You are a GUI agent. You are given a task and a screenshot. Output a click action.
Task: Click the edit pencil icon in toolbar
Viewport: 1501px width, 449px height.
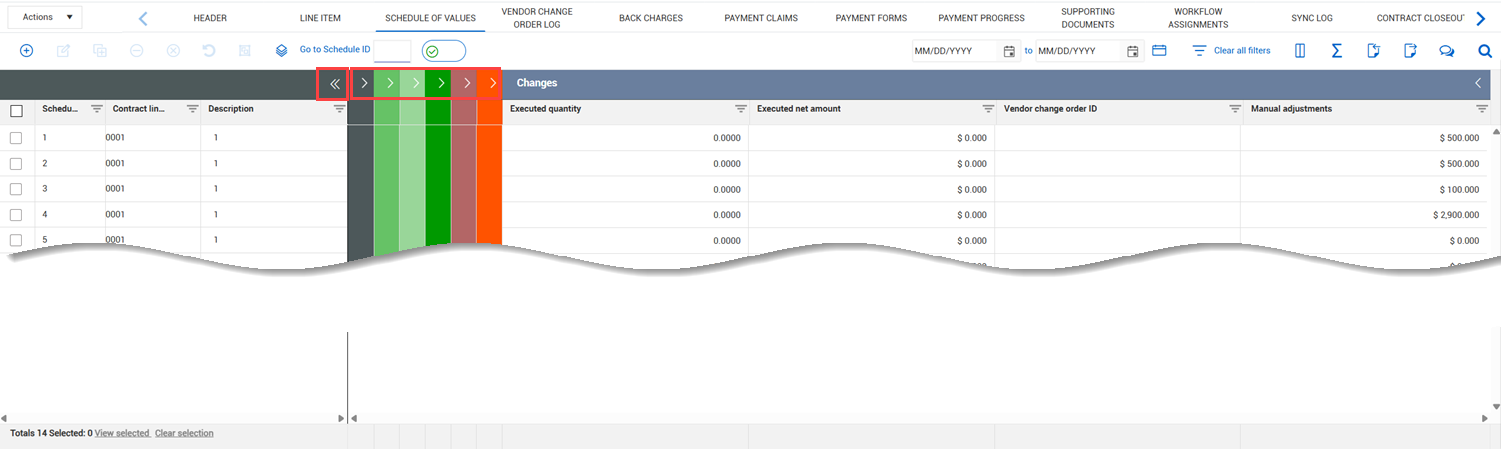[x=63, y=50]
